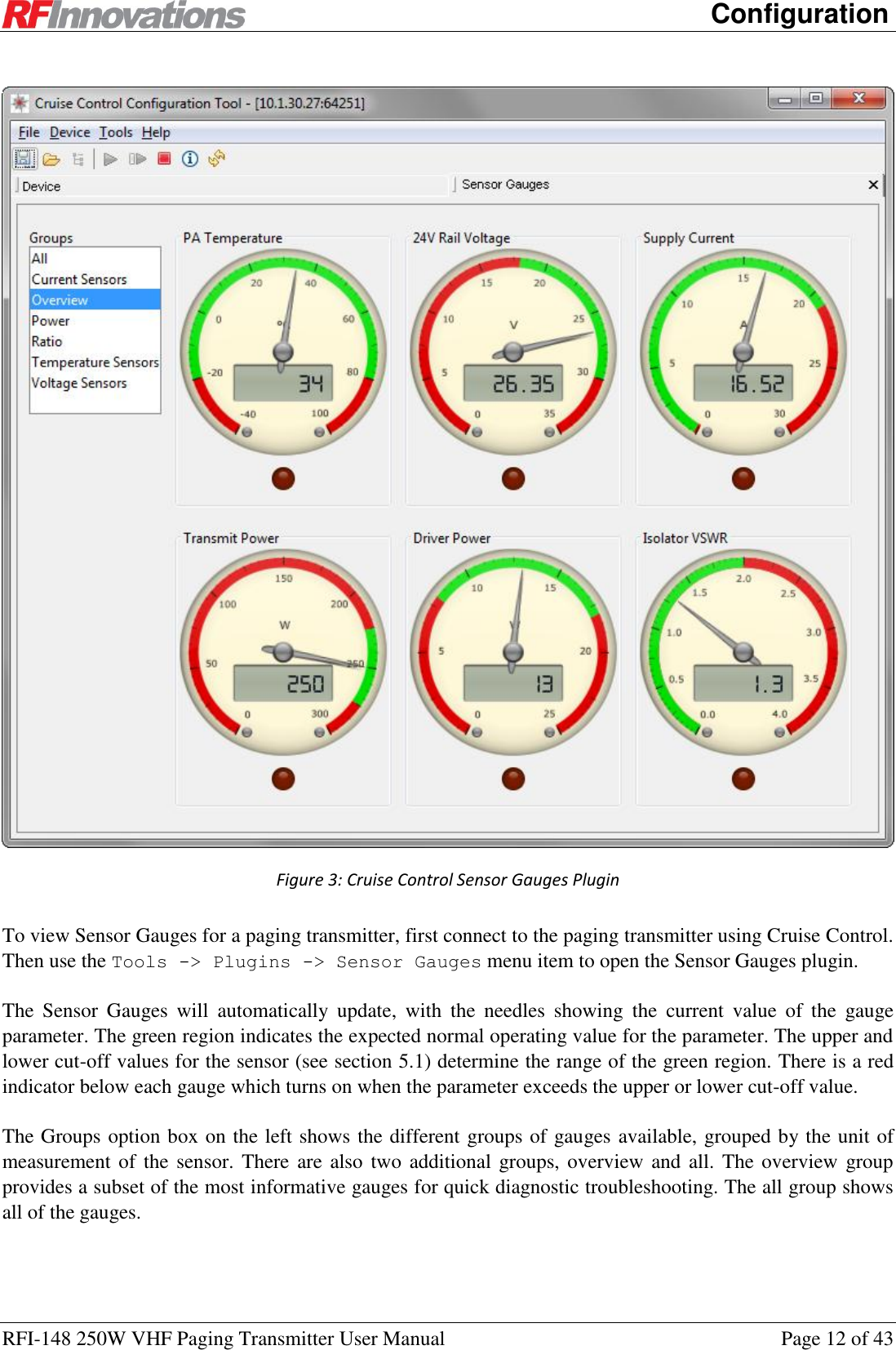Select the Power group
Viewport: 896px width, 1350px height.
click(95, 321)
